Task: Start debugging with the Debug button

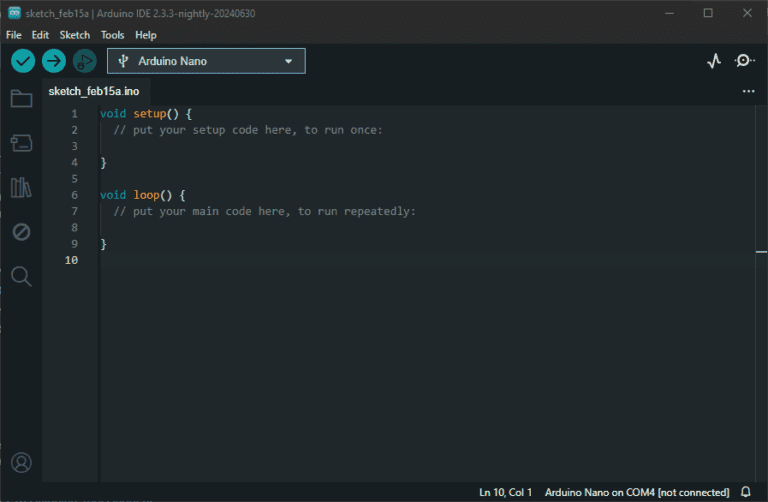Action: (x=85, y=61)
